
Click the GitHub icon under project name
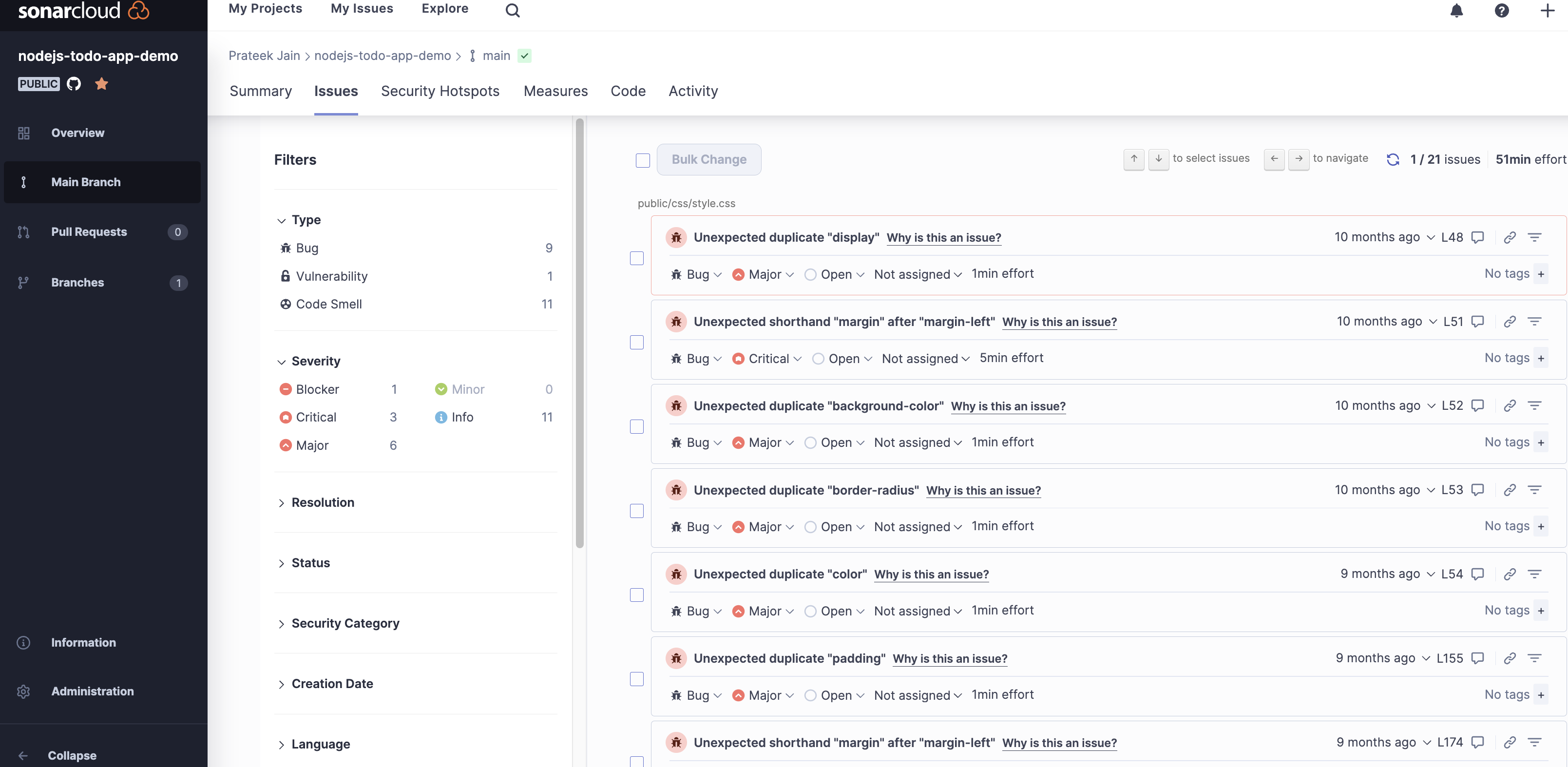tap(74, 83)
